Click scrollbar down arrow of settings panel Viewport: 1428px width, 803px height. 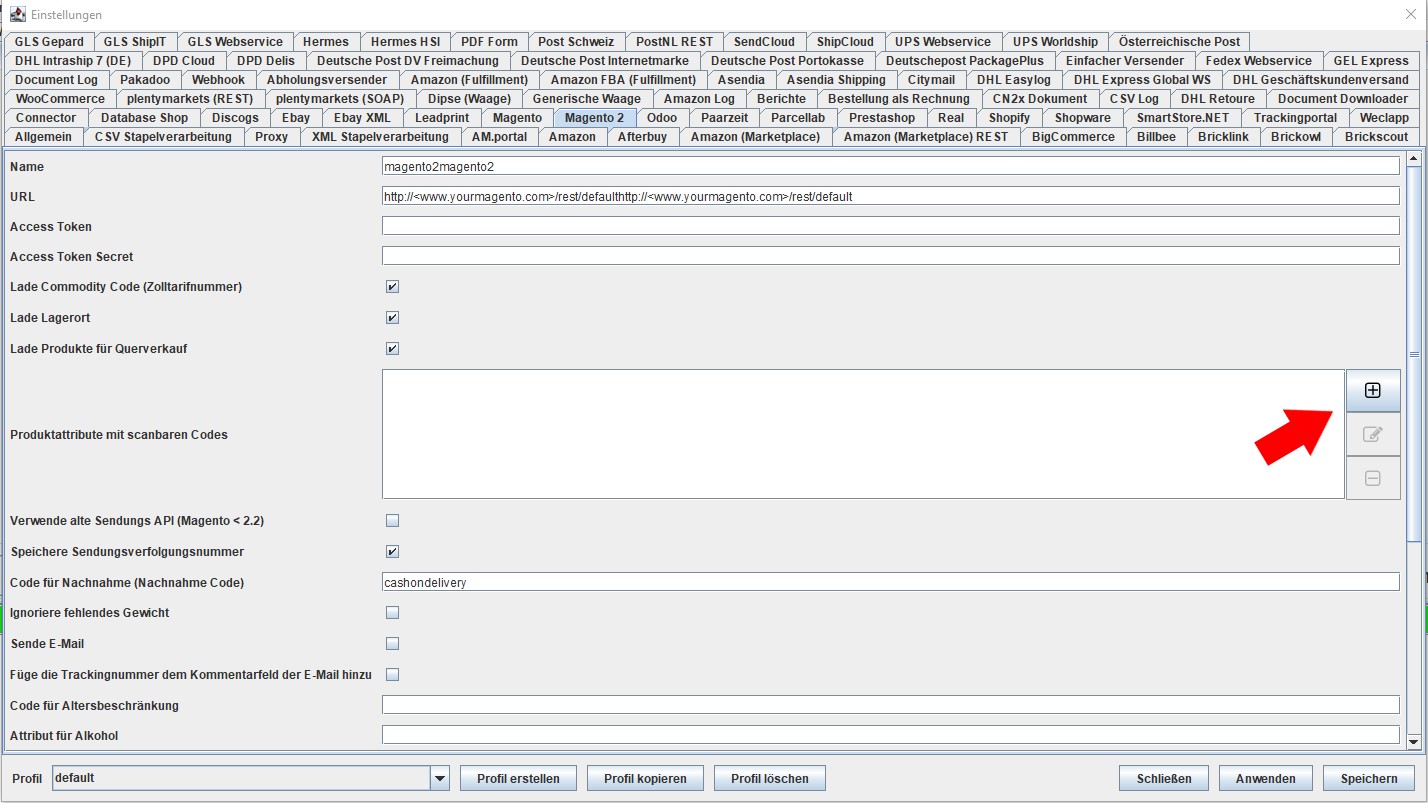click(1414, 741)
